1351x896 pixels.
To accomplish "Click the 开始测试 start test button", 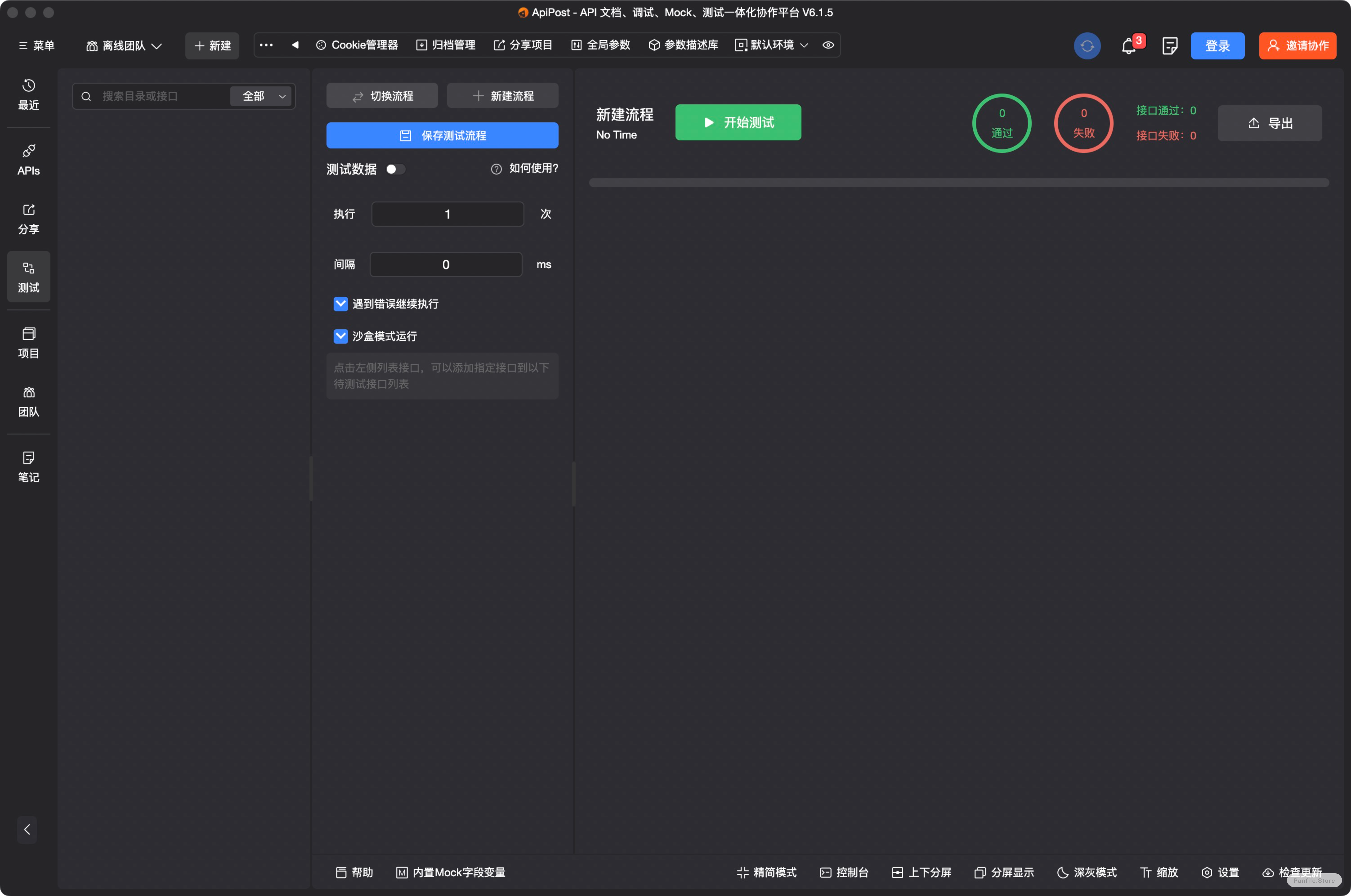I will coord(738,122).
